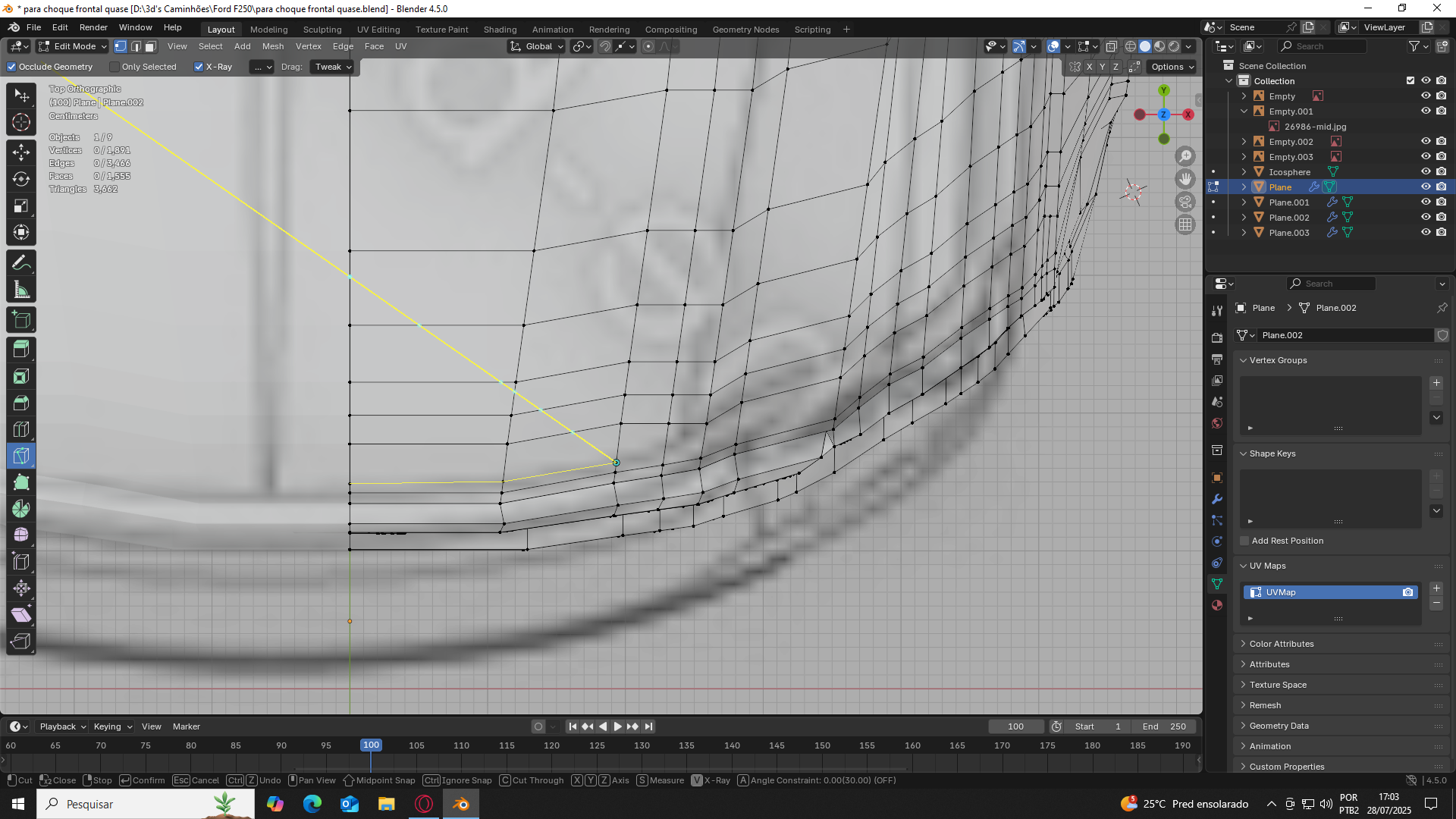Click frame 120 on the timeline
This screenshot has width=1456, height=819.
[551, 745]
